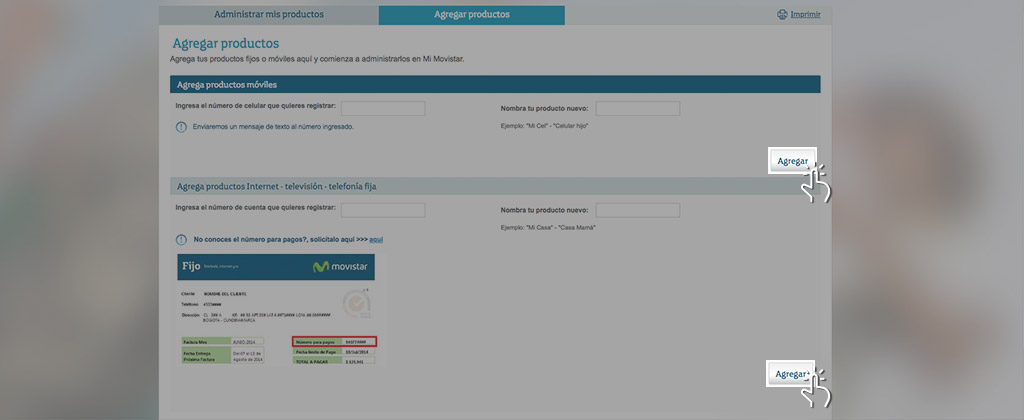Click the 'Enviaremos un mensaje de texto' notice
Image resolution: width=1024 pixels, height=420 pixels.
[273, 127]
